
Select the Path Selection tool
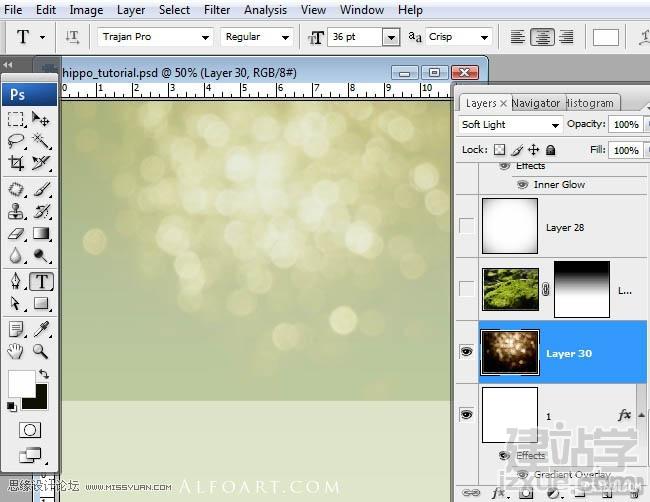tap(16, 303)
